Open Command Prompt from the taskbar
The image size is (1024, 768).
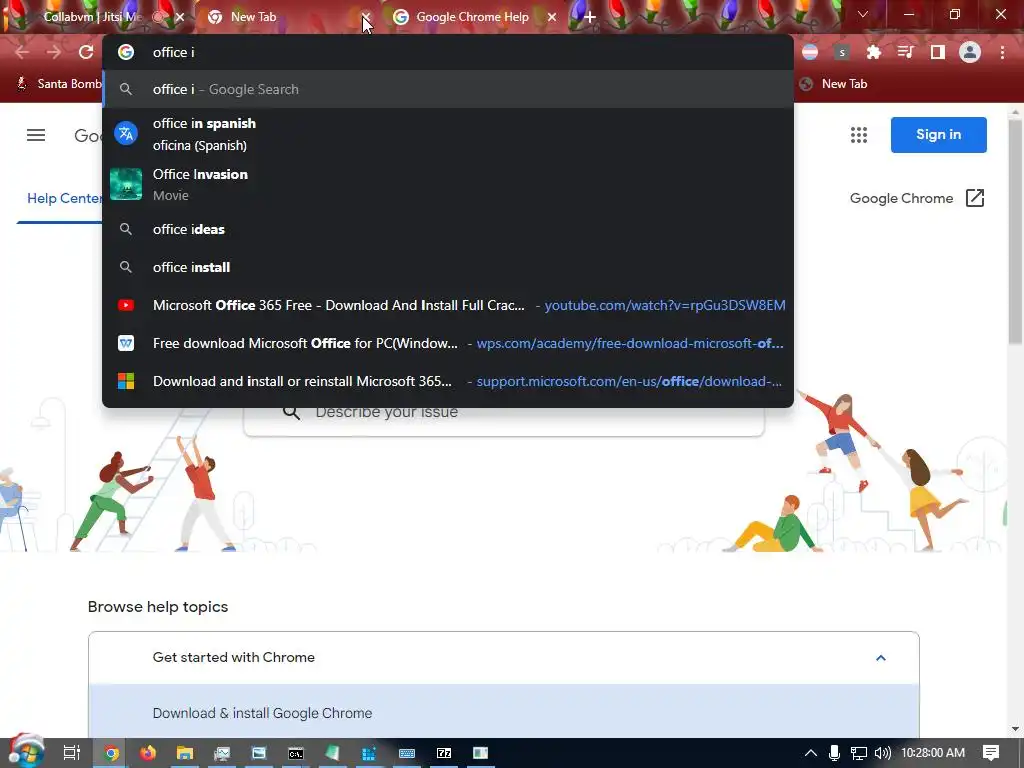pyautogui.click(x=296, y=753)
